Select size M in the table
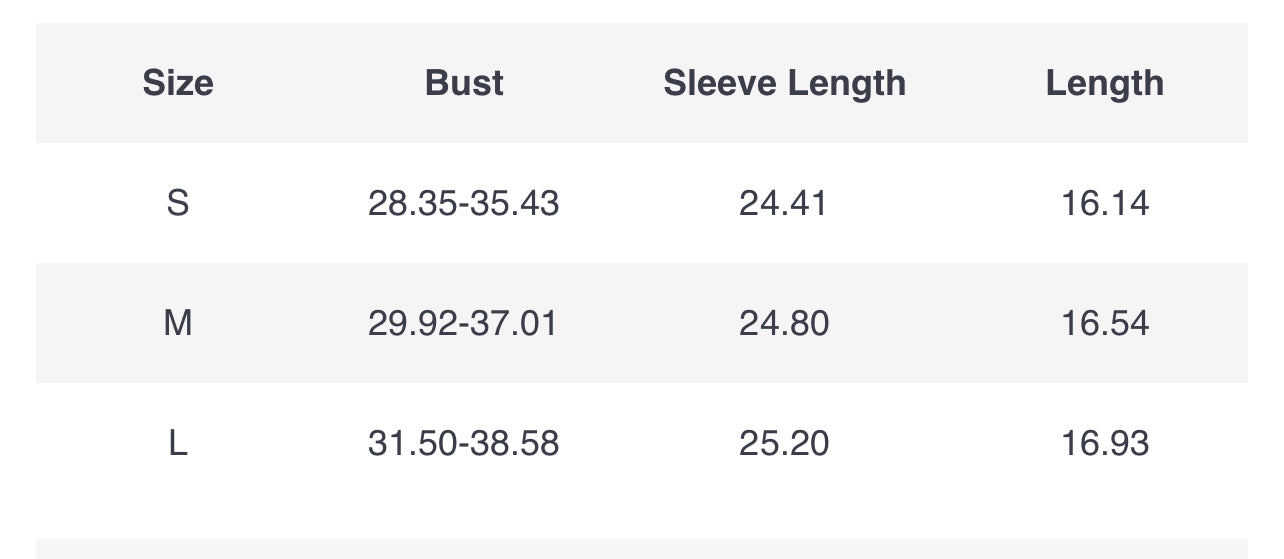Image resolution: width=1284 pixels, height=559 pixels. (x=178, y=323)
